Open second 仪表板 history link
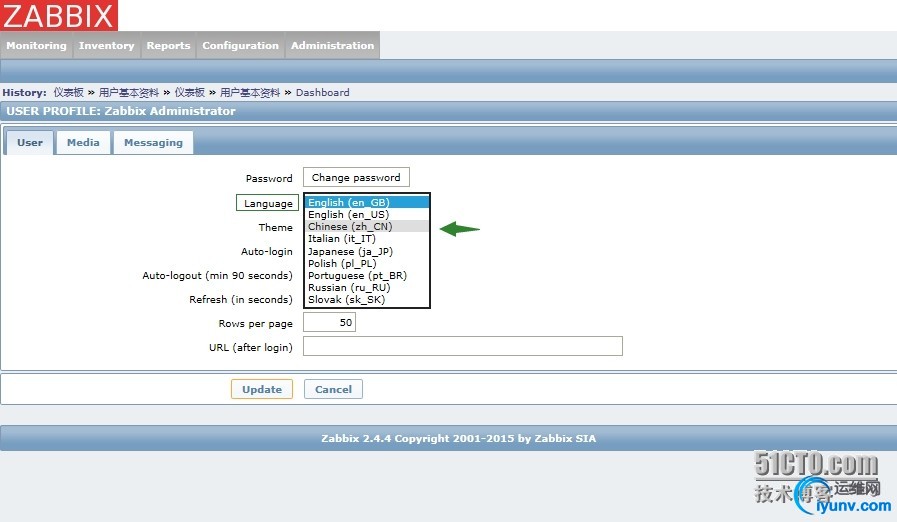The width and height of the screenshot is (897, 522). [x=189, y=92]
